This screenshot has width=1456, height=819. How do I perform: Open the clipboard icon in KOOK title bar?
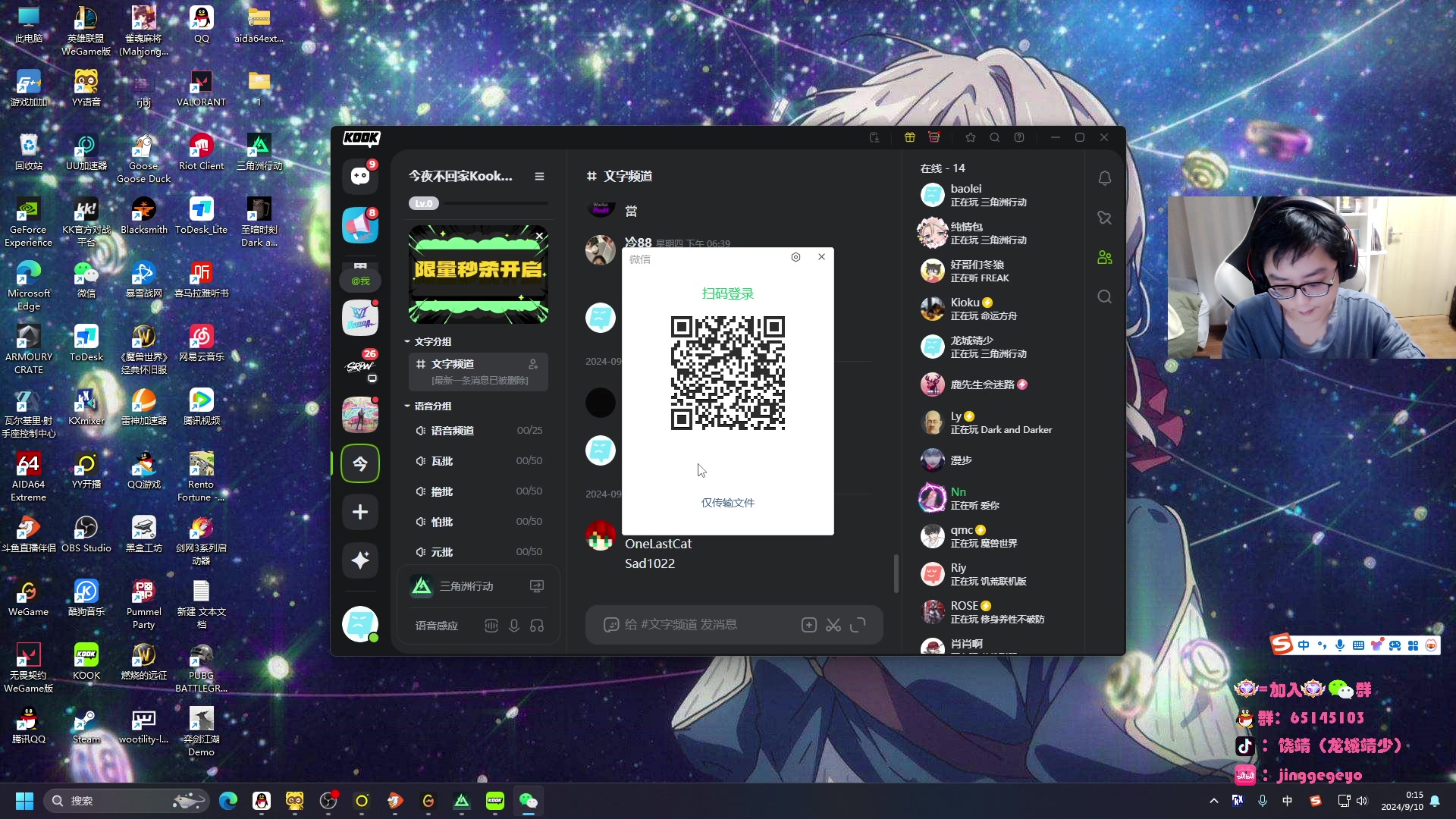[874, 137]
